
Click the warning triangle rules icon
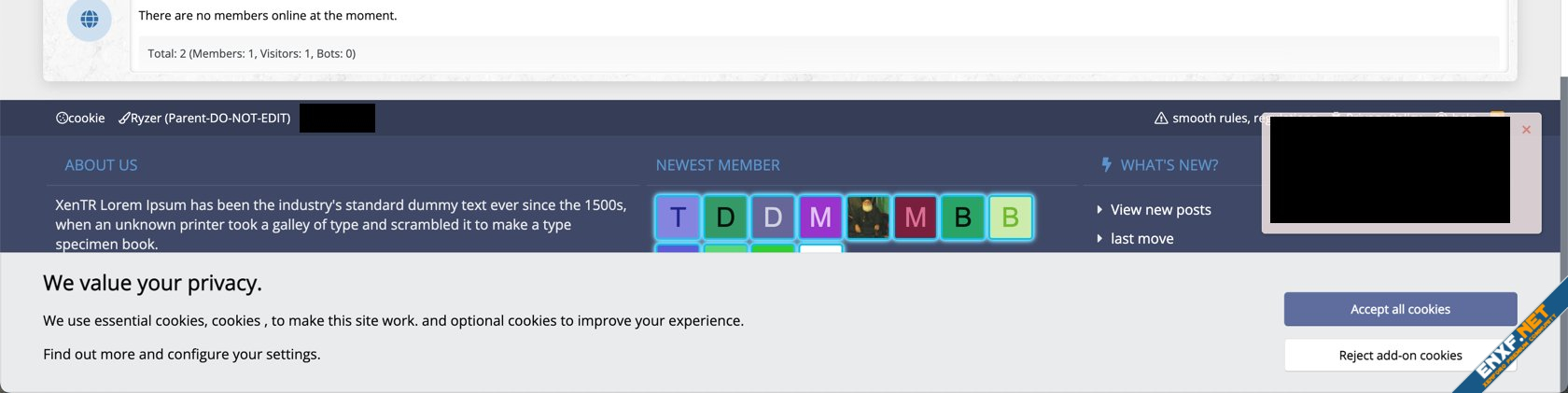click(x=1161, y=119)
